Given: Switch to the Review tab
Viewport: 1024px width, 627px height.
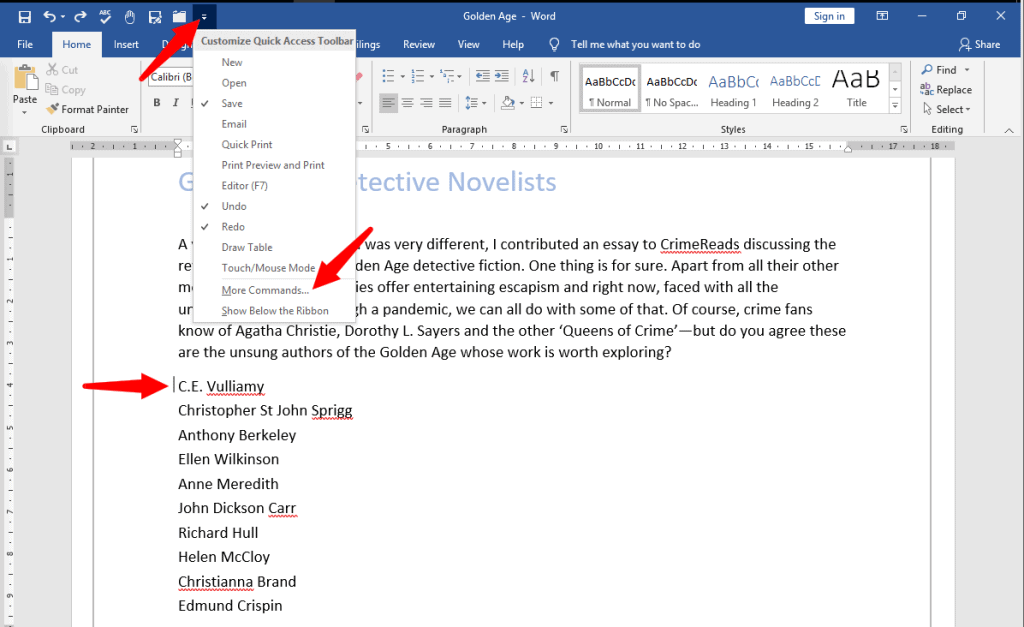Looking at the screenshot, I should point(419,44).
